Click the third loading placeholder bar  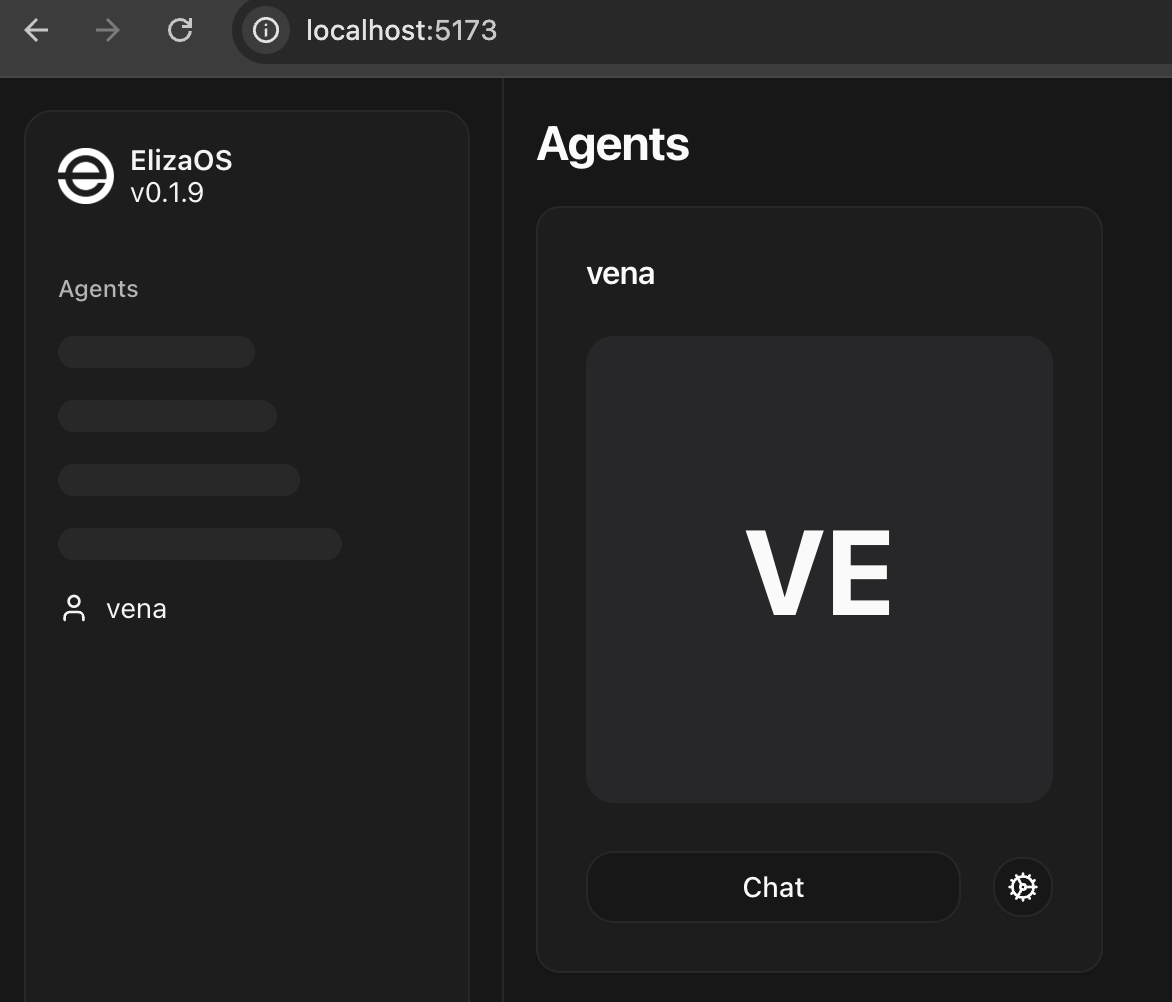pos(179,480)
